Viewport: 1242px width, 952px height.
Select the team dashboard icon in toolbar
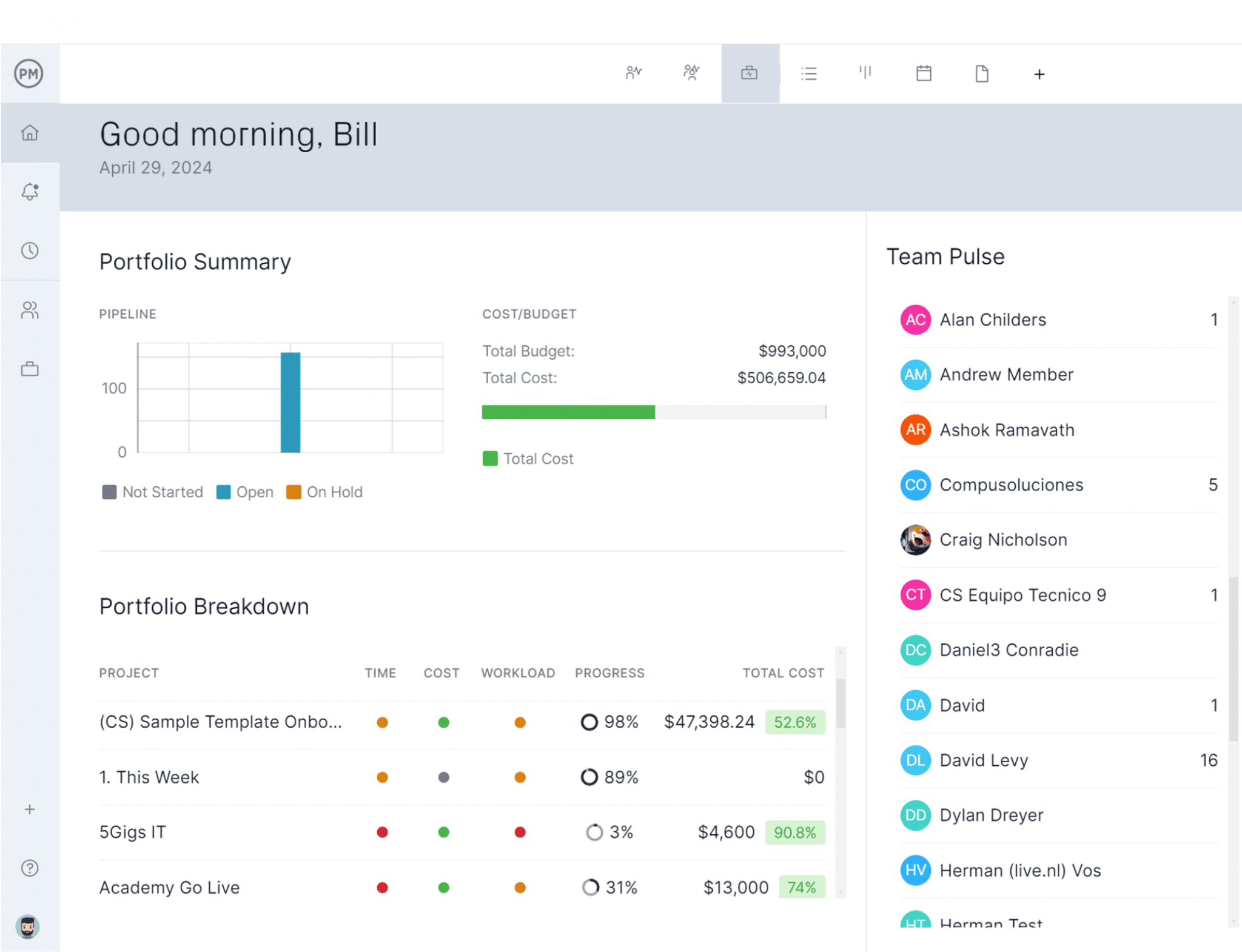tap(691, 73)
